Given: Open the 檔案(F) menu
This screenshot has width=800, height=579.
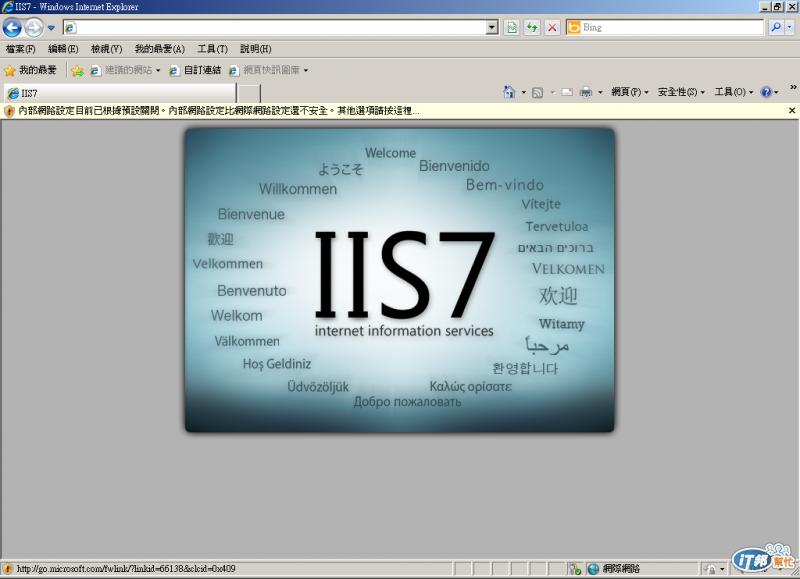Looking at the screenshot, I should click(x=20, y=49).
